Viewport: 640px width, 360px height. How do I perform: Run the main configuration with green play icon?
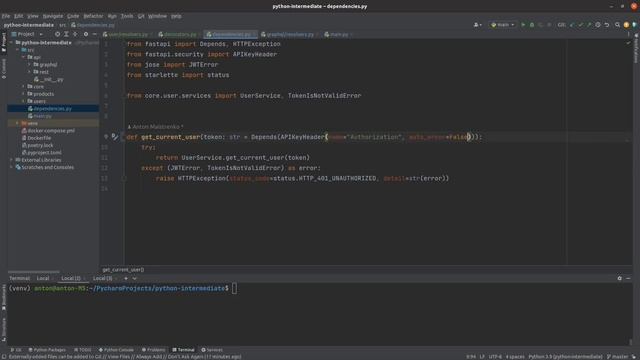coord(523,25)
